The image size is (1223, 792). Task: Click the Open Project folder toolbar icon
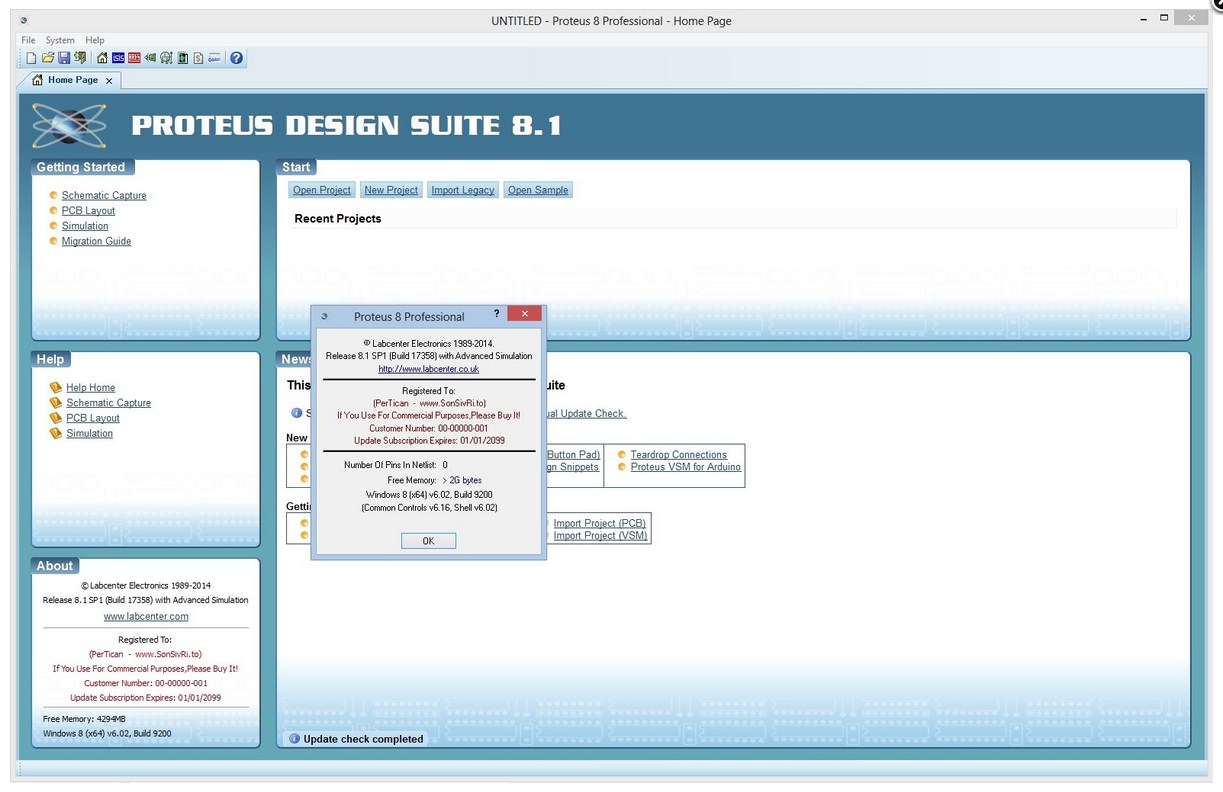(48, 58)
